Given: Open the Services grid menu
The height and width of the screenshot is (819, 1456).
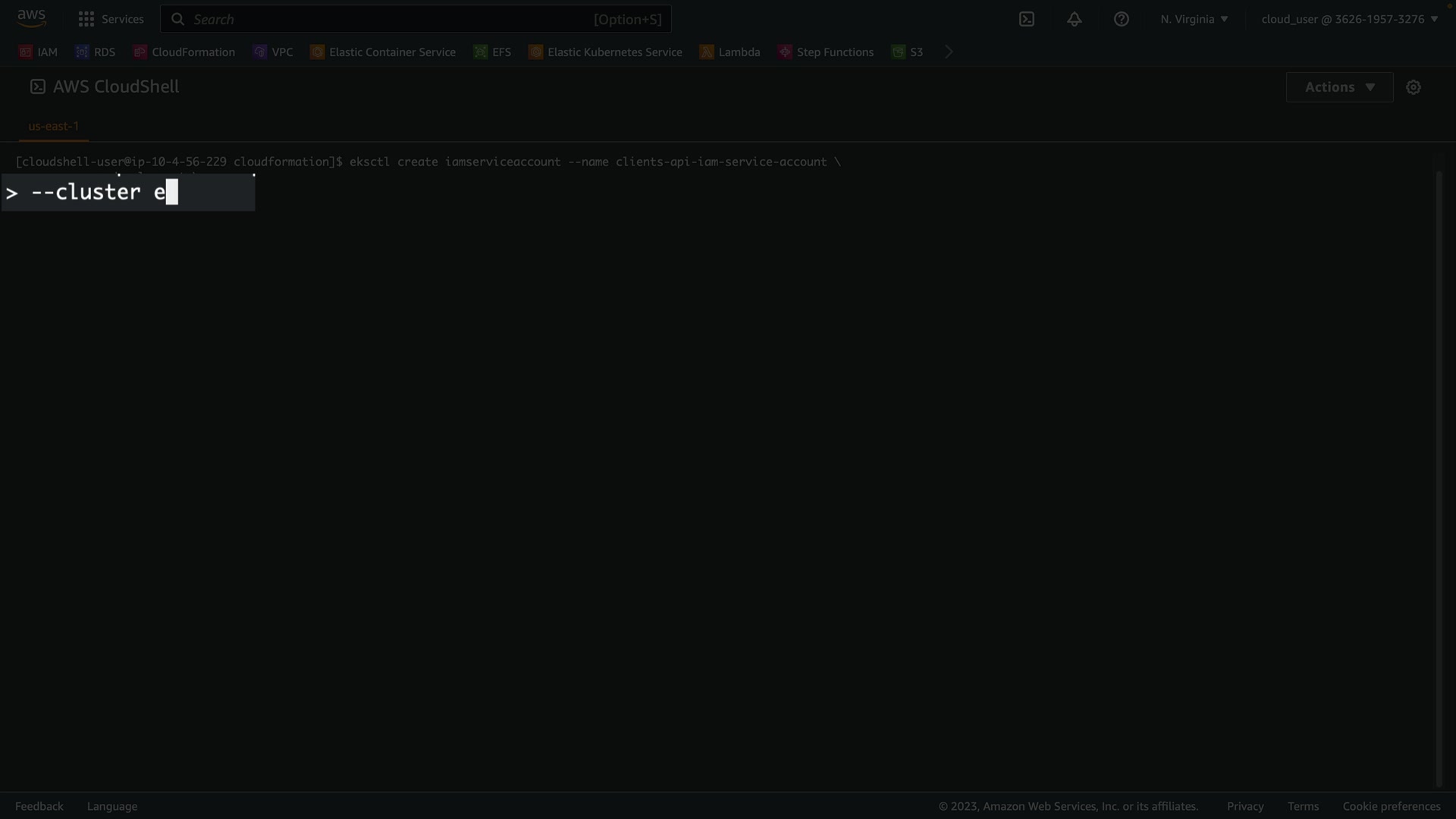Looking at the screenshot, I should pos(111,19).
